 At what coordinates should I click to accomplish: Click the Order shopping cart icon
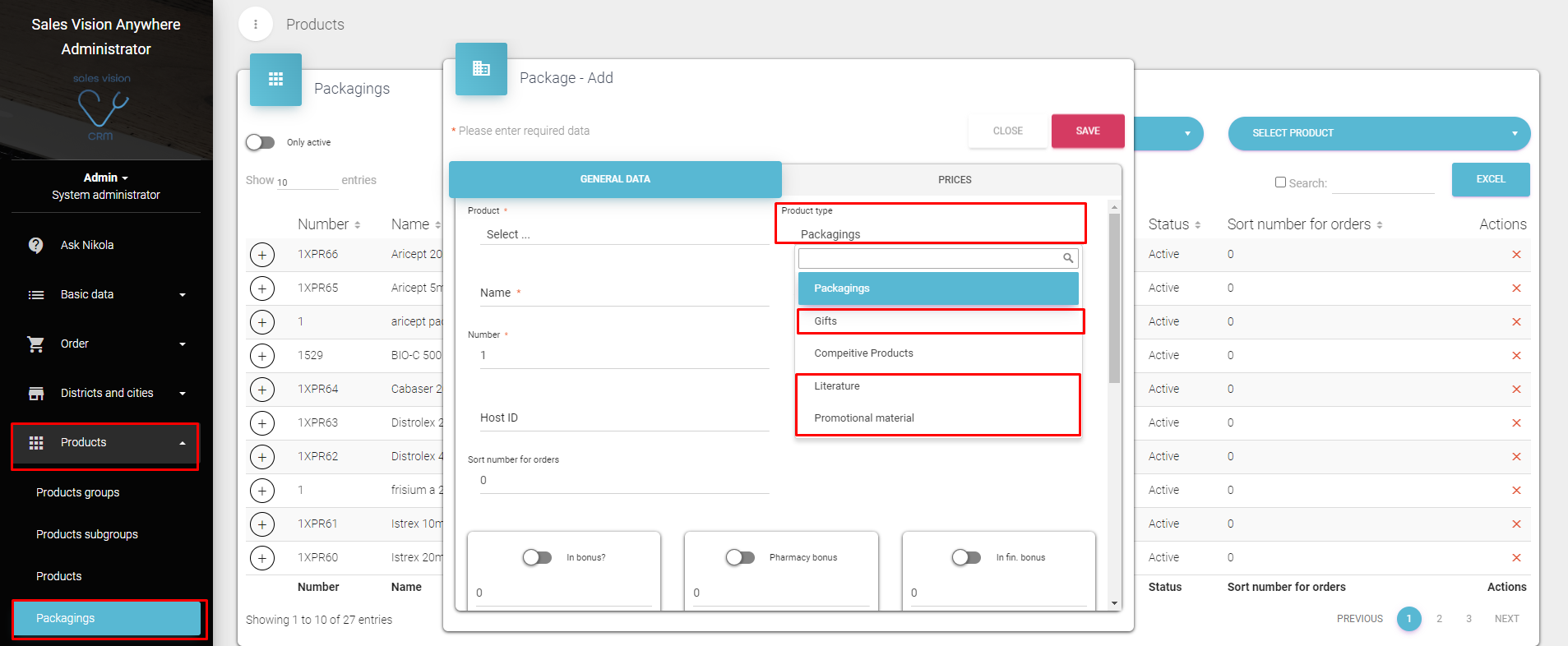coord(36,344)
